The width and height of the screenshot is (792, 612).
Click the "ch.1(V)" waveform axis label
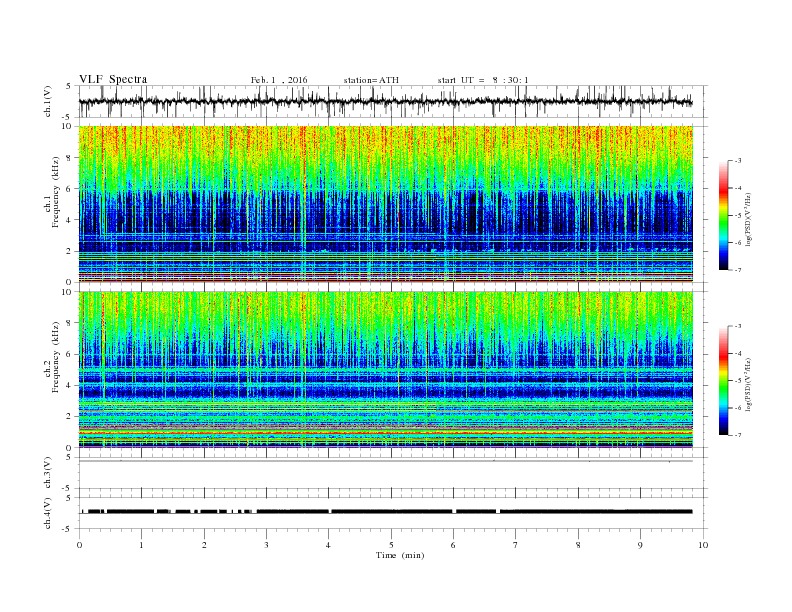[x=48, y=101]
